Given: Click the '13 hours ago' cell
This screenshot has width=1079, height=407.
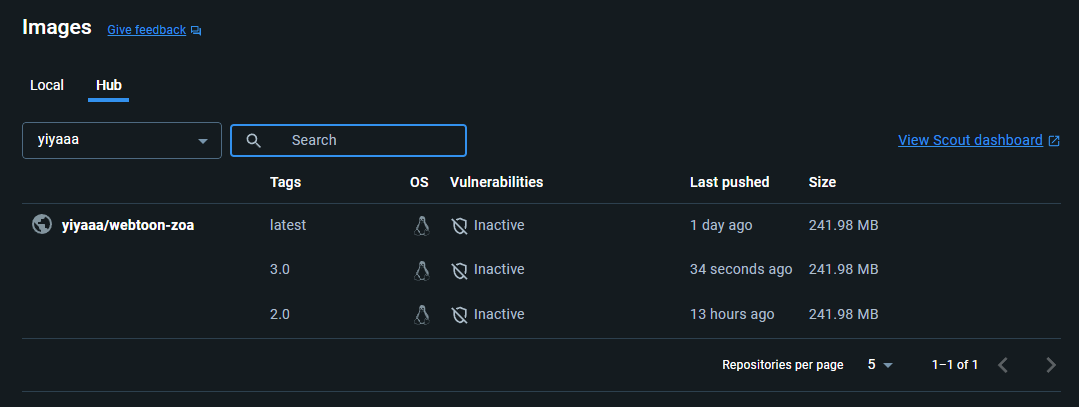Looking at the screenshot, I should [x=732, y=315].
